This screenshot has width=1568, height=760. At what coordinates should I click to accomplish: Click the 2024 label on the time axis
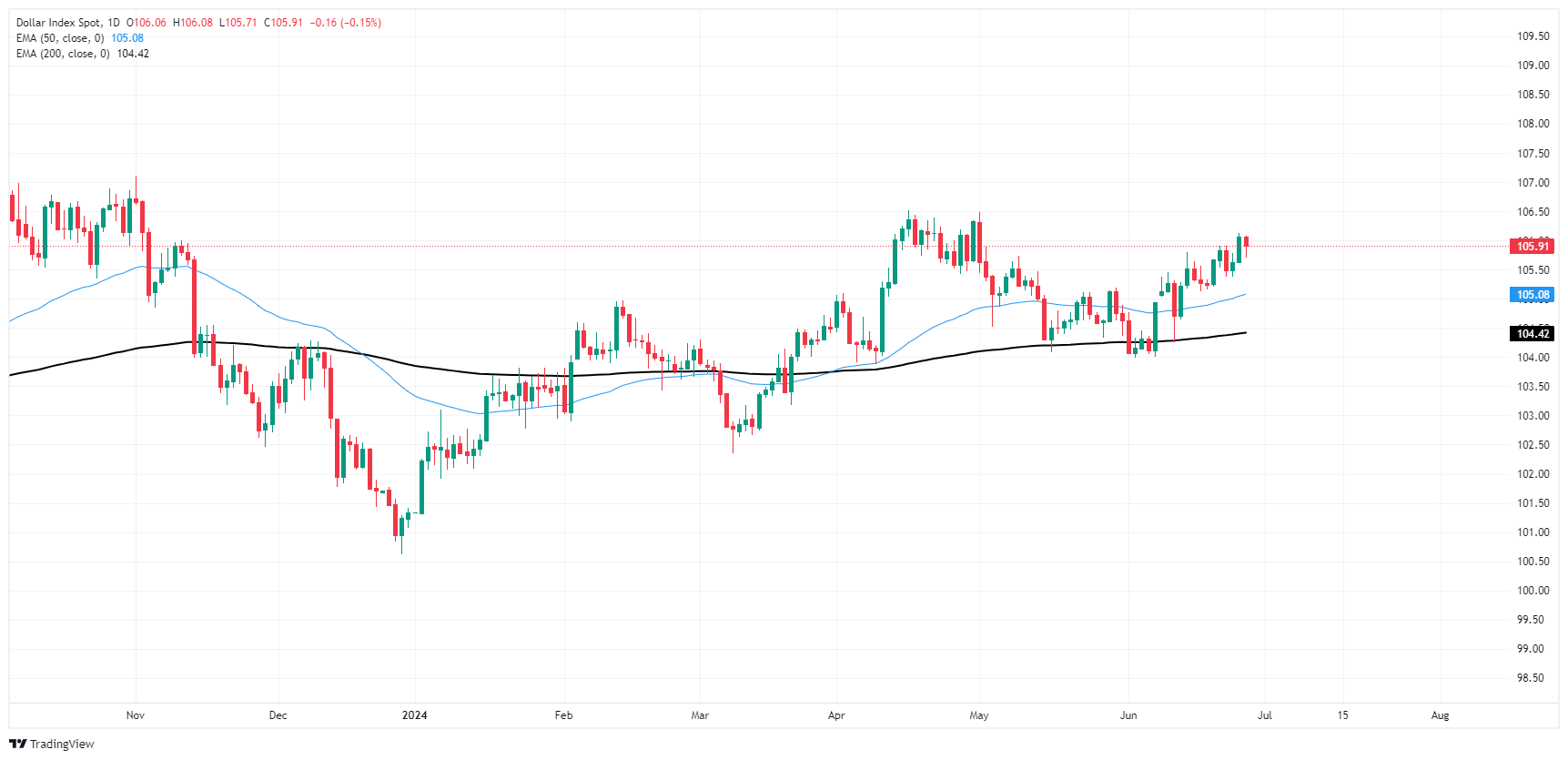[x=414, y=715]
